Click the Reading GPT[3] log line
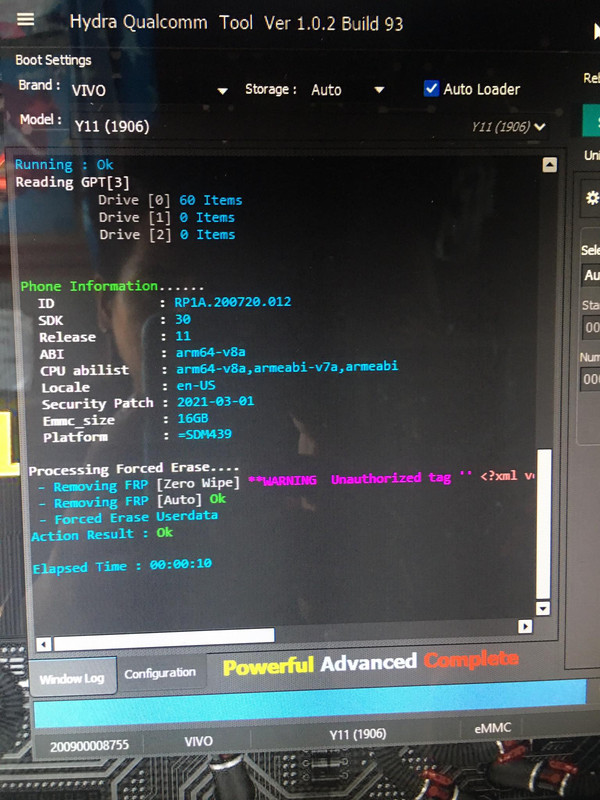 coord(72,182)
